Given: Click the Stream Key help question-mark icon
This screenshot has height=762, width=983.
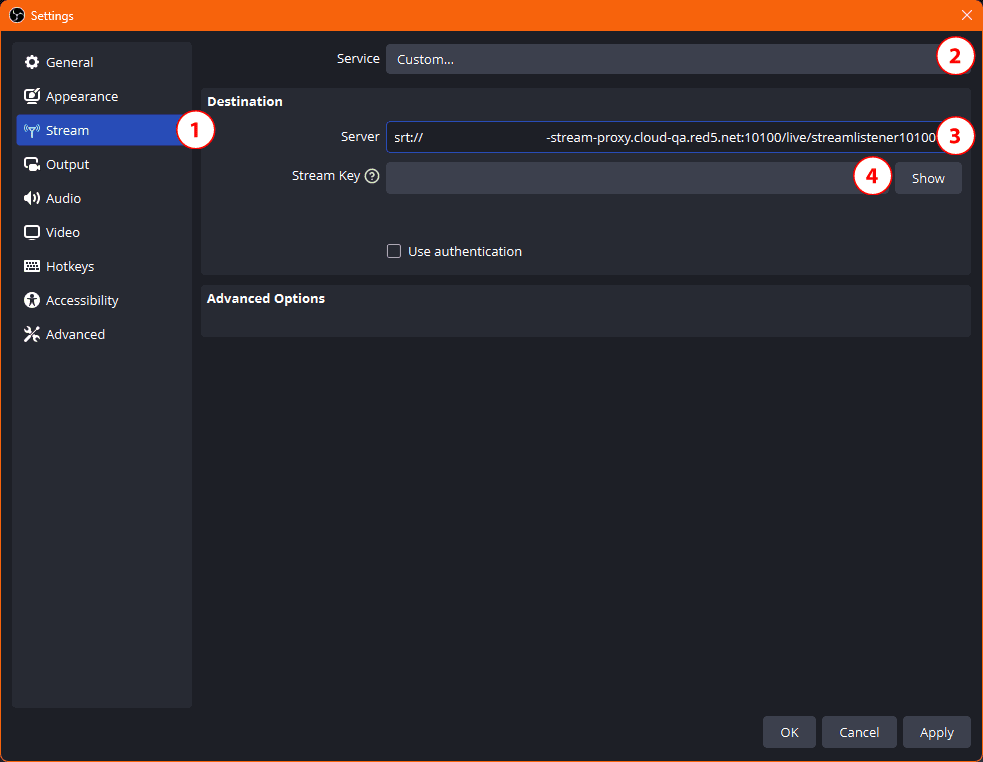Looking at the screenshot, I should [372, 176].
